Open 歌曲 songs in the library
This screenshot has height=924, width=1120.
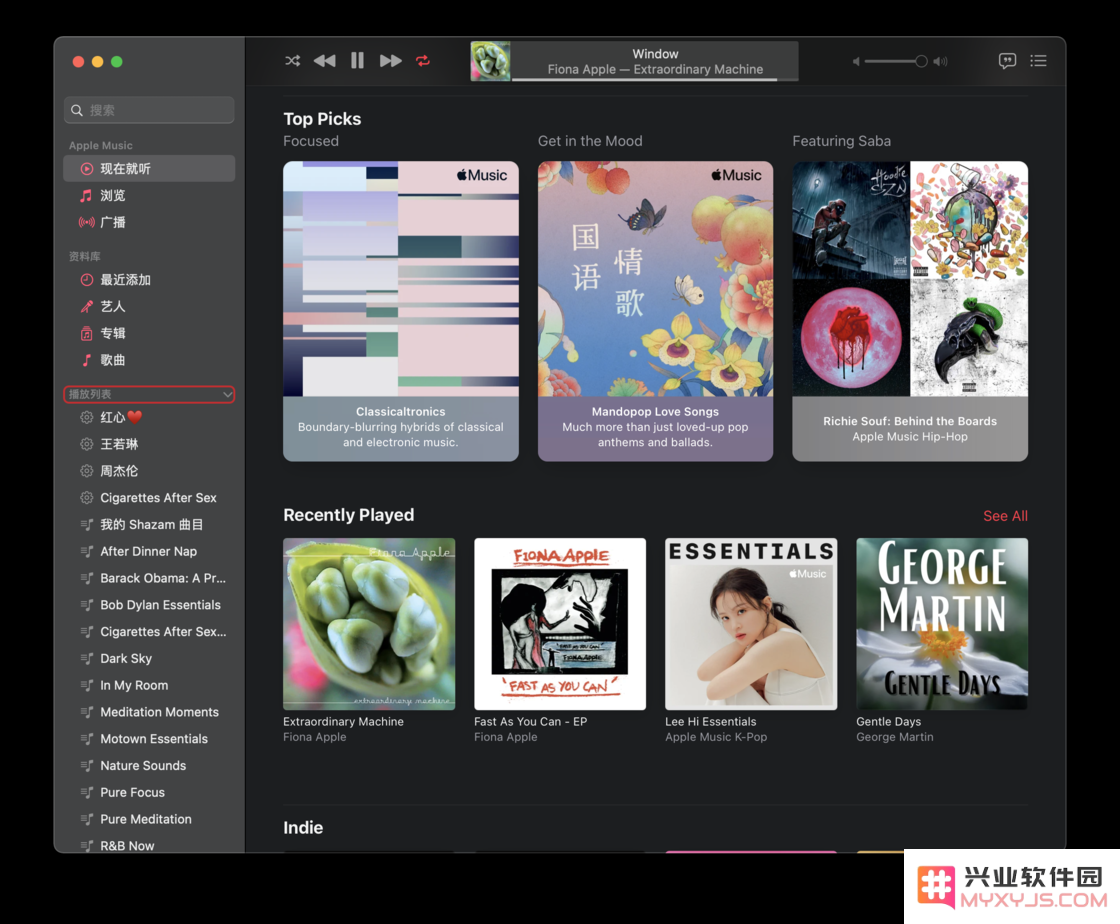149,360
